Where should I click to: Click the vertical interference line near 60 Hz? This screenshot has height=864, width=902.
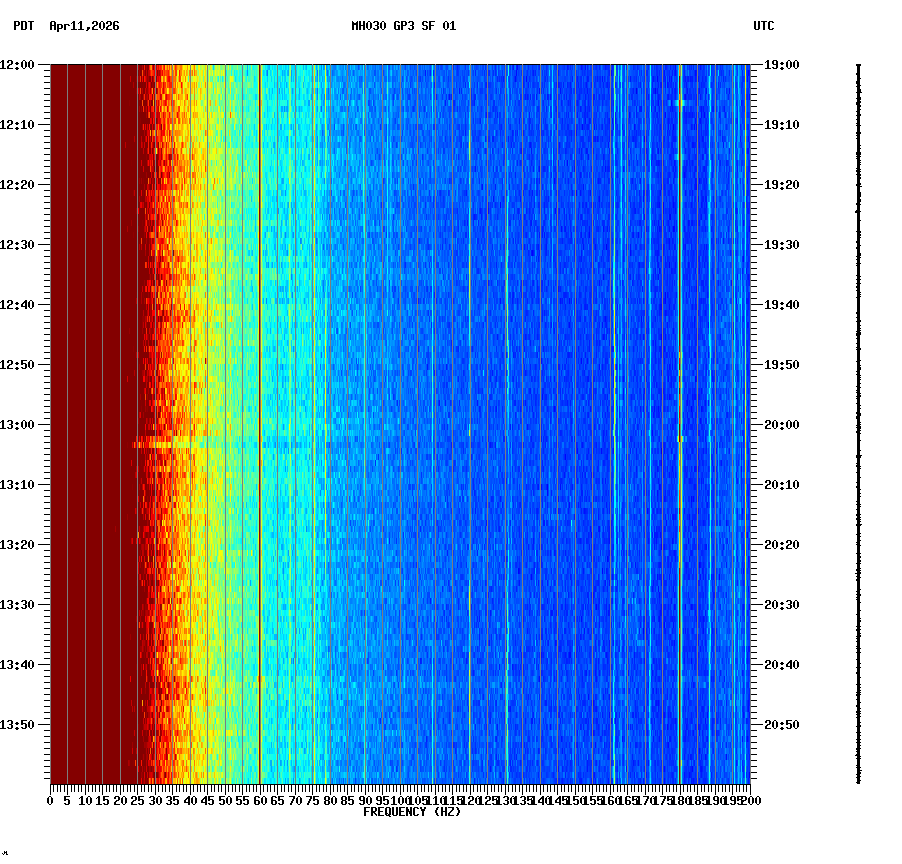[x=258, y=400]
